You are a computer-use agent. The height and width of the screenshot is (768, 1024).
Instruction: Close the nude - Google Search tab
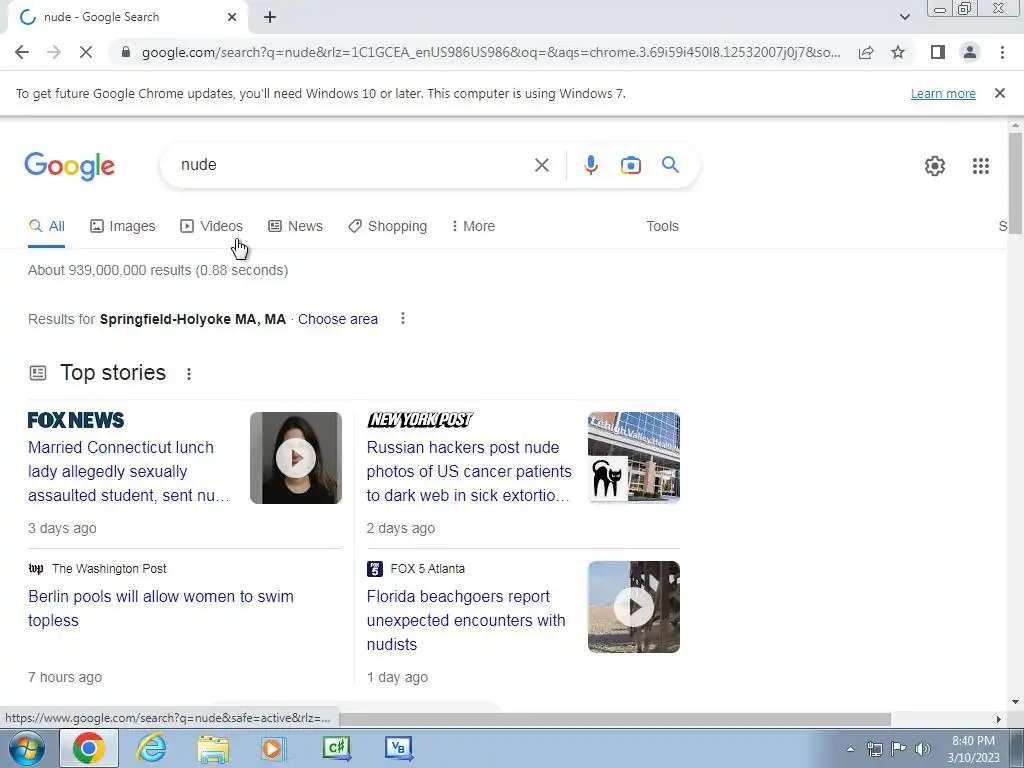[x=232, y=18]
